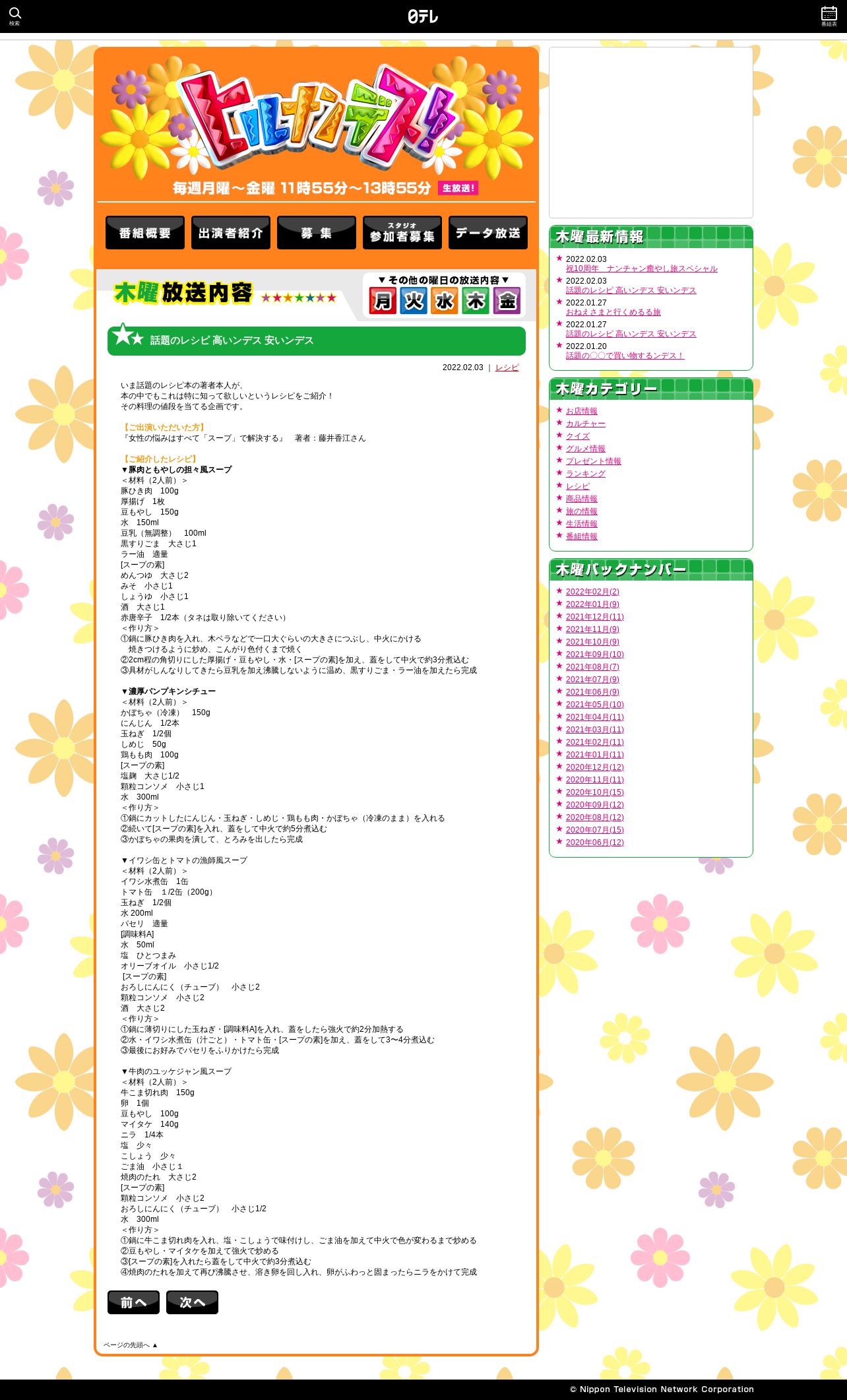Open おねえさまと行くめぐる旅 link
Viewport: 847px width, 1400px height.
tap(613, 312)
